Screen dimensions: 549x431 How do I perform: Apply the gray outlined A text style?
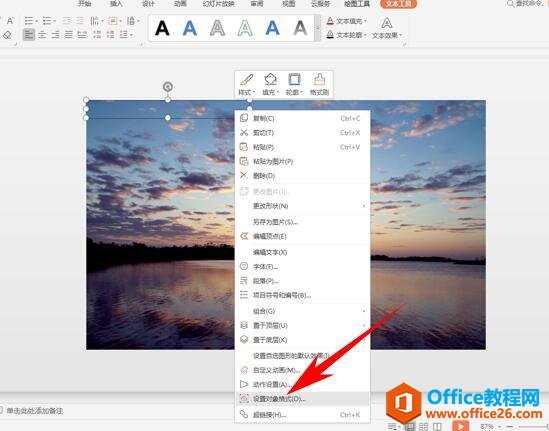(217, 28)
